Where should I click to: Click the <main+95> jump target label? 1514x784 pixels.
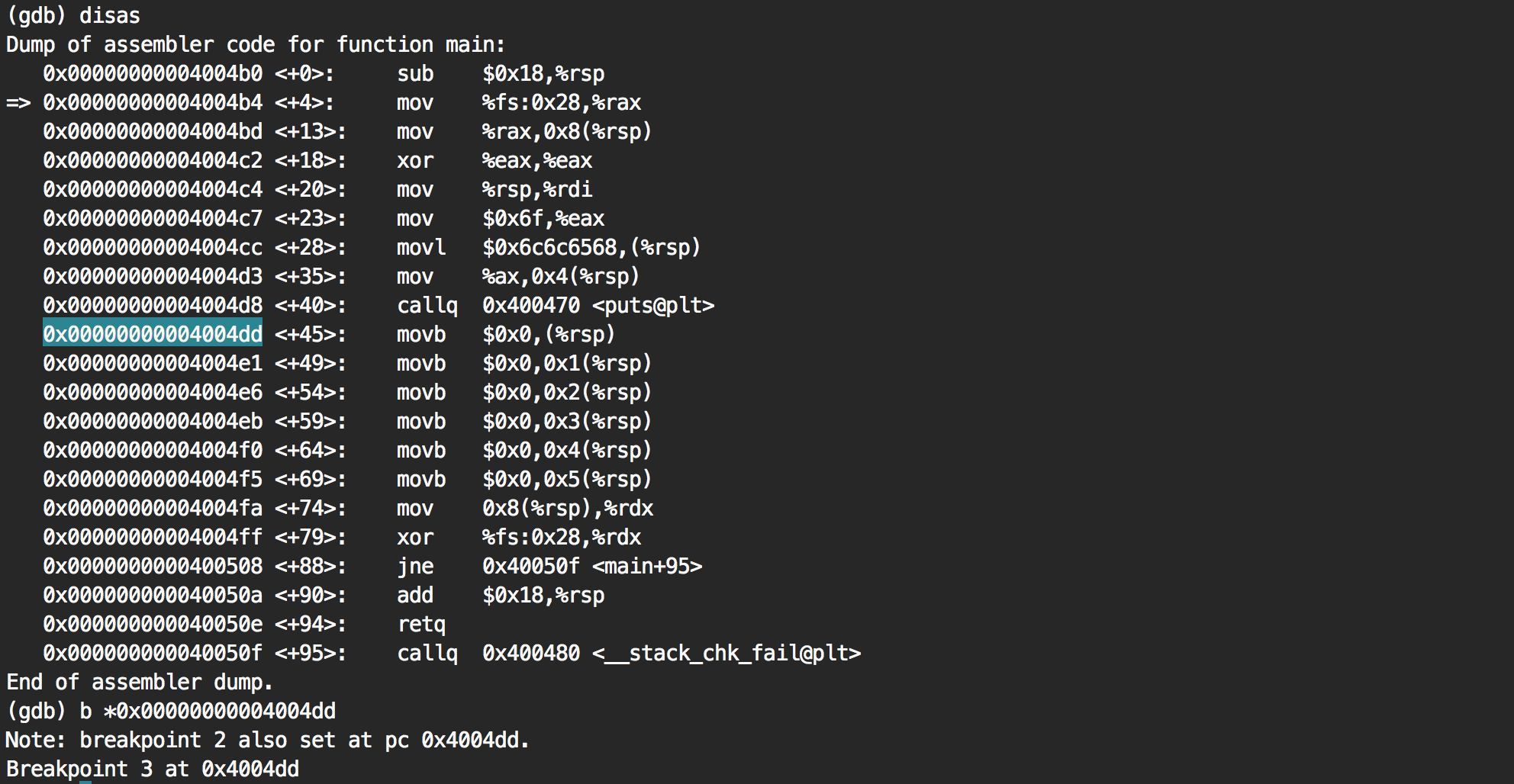coord(647,566)
